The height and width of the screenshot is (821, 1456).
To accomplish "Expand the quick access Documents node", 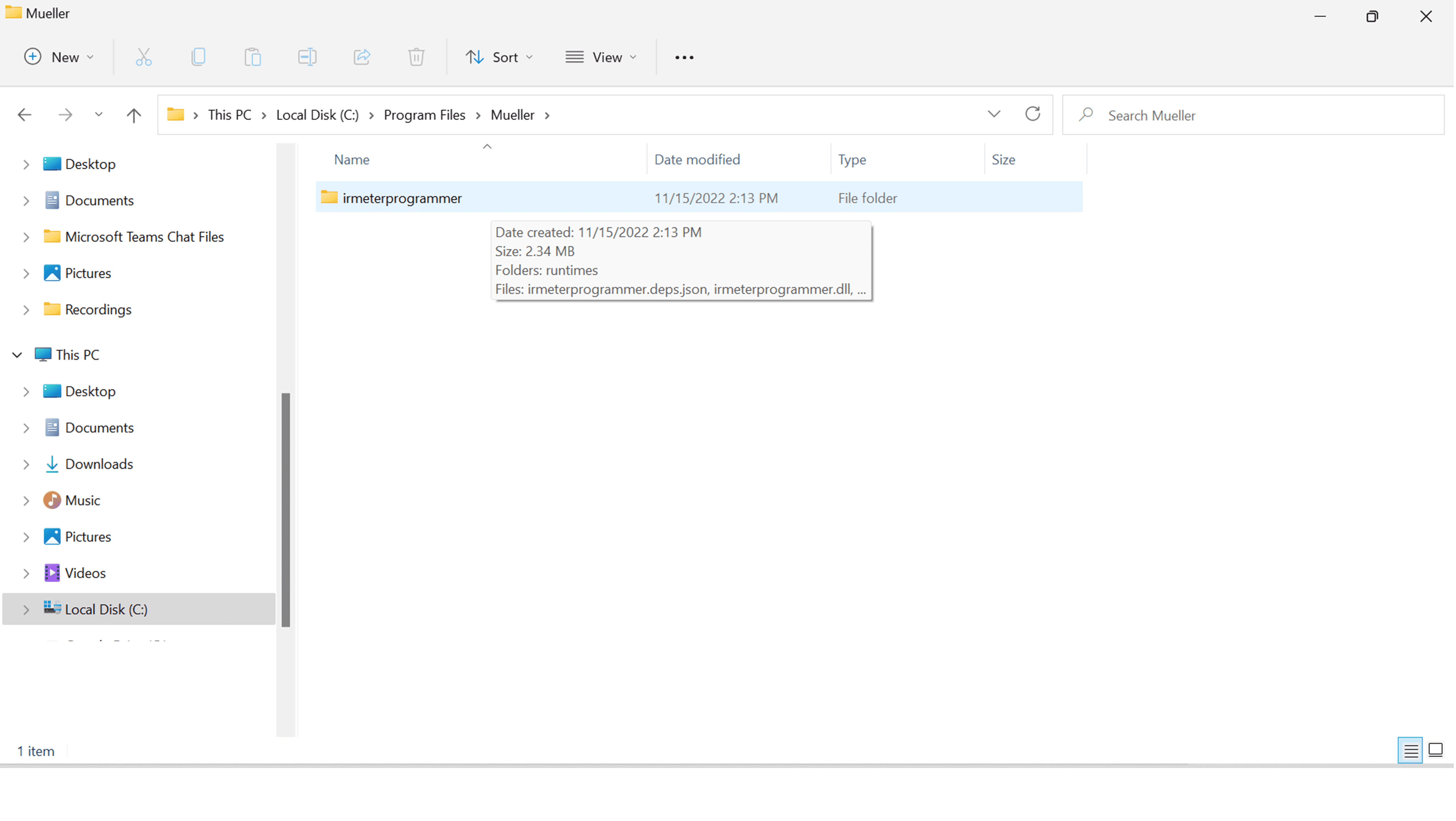I will point(26,201).
